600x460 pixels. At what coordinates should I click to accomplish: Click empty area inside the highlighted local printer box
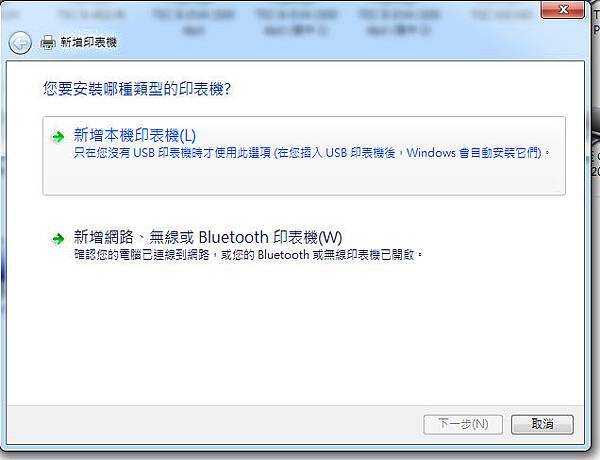304,178
